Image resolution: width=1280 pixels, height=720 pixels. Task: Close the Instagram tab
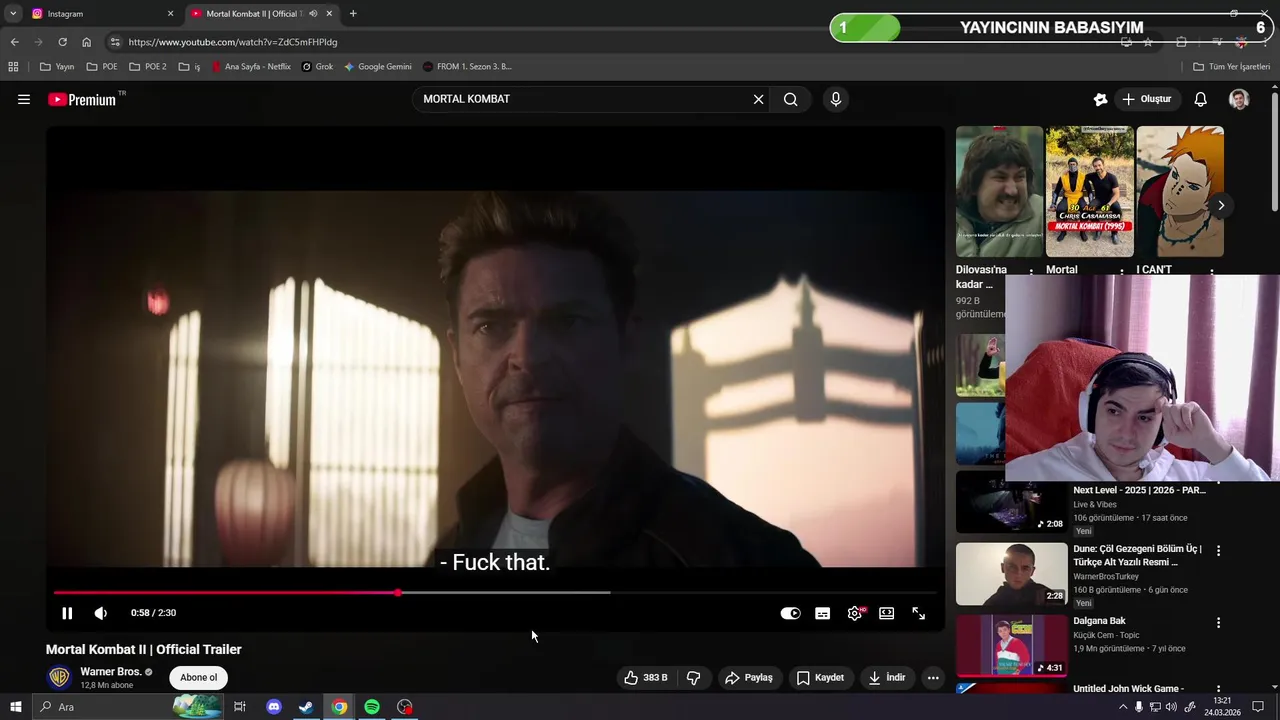[x=170, y=14]
